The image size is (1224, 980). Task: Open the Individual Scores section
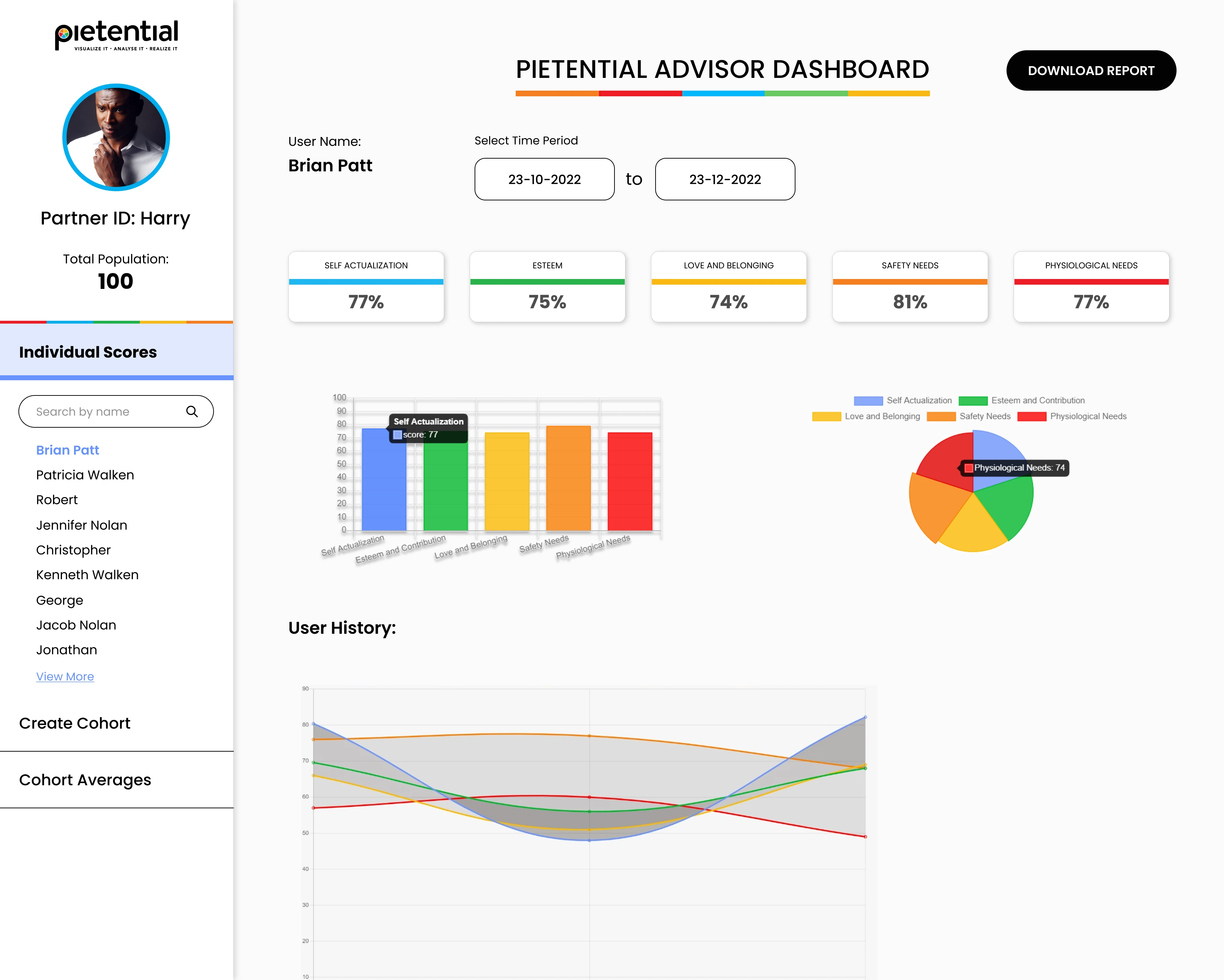pyautogui.click(x=88, y=352)
